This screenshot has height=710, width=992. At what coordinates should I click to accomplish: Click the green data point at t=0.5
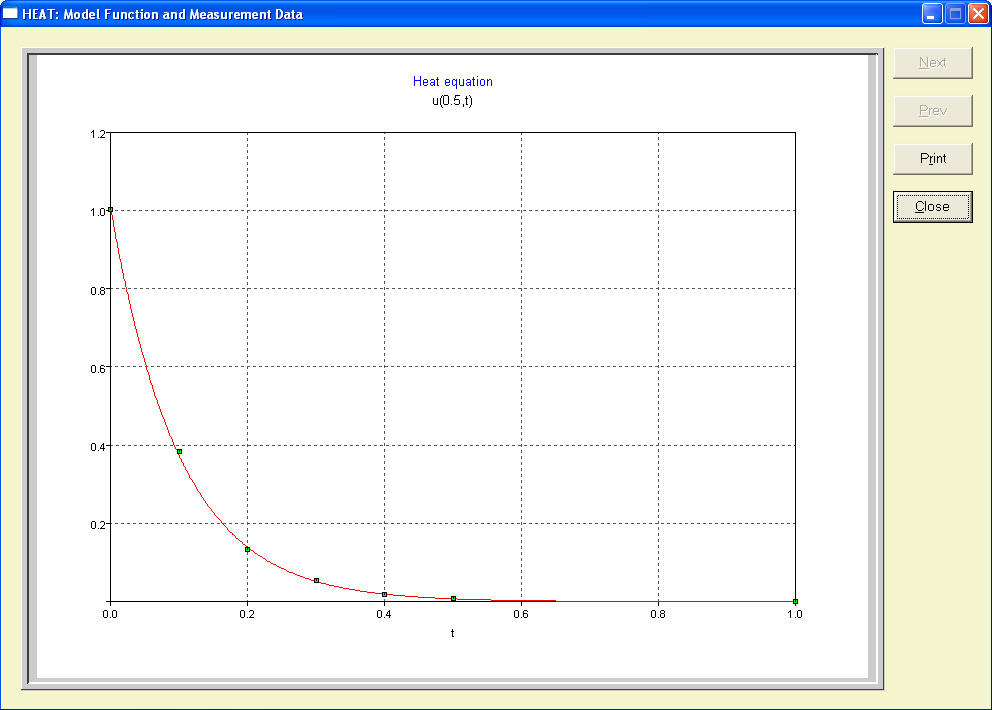453,599
